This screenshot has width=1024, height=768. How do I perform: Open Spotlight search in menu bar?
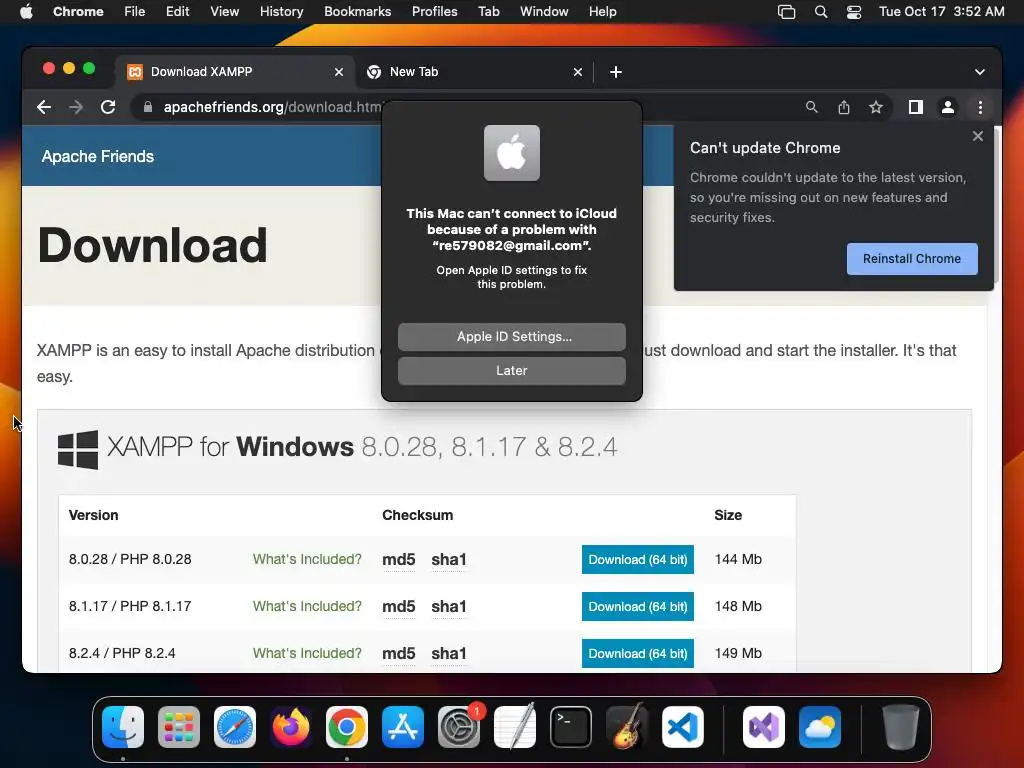tap(821, 12)
